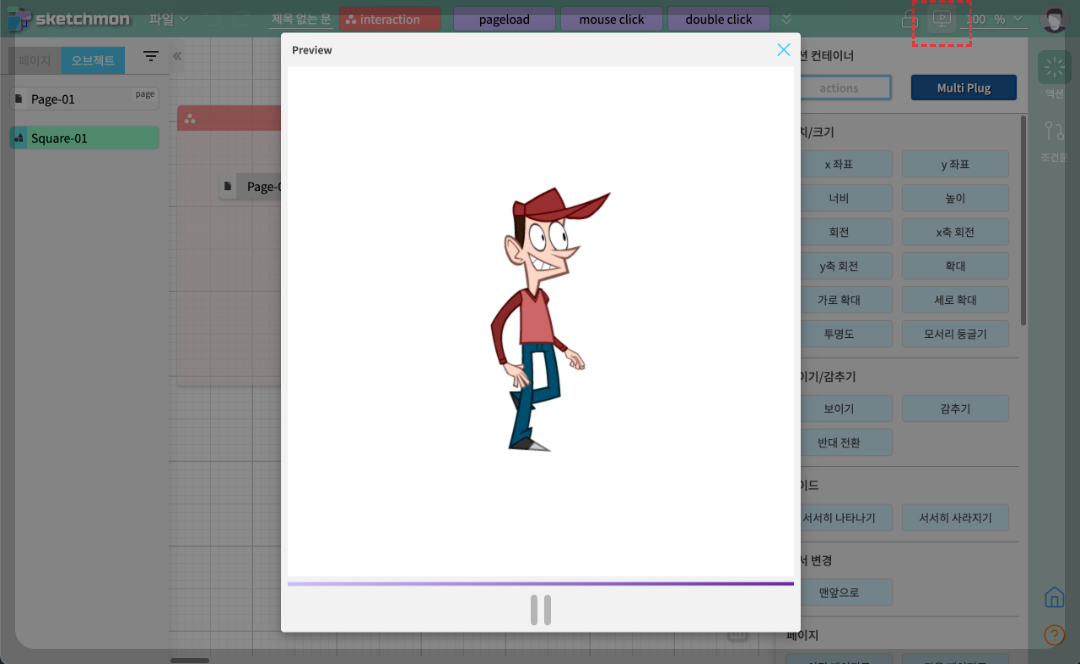Screen dimensions: 1080x664
Task: Add the 모서리 둥글기 action
Action: coord(955,333)
